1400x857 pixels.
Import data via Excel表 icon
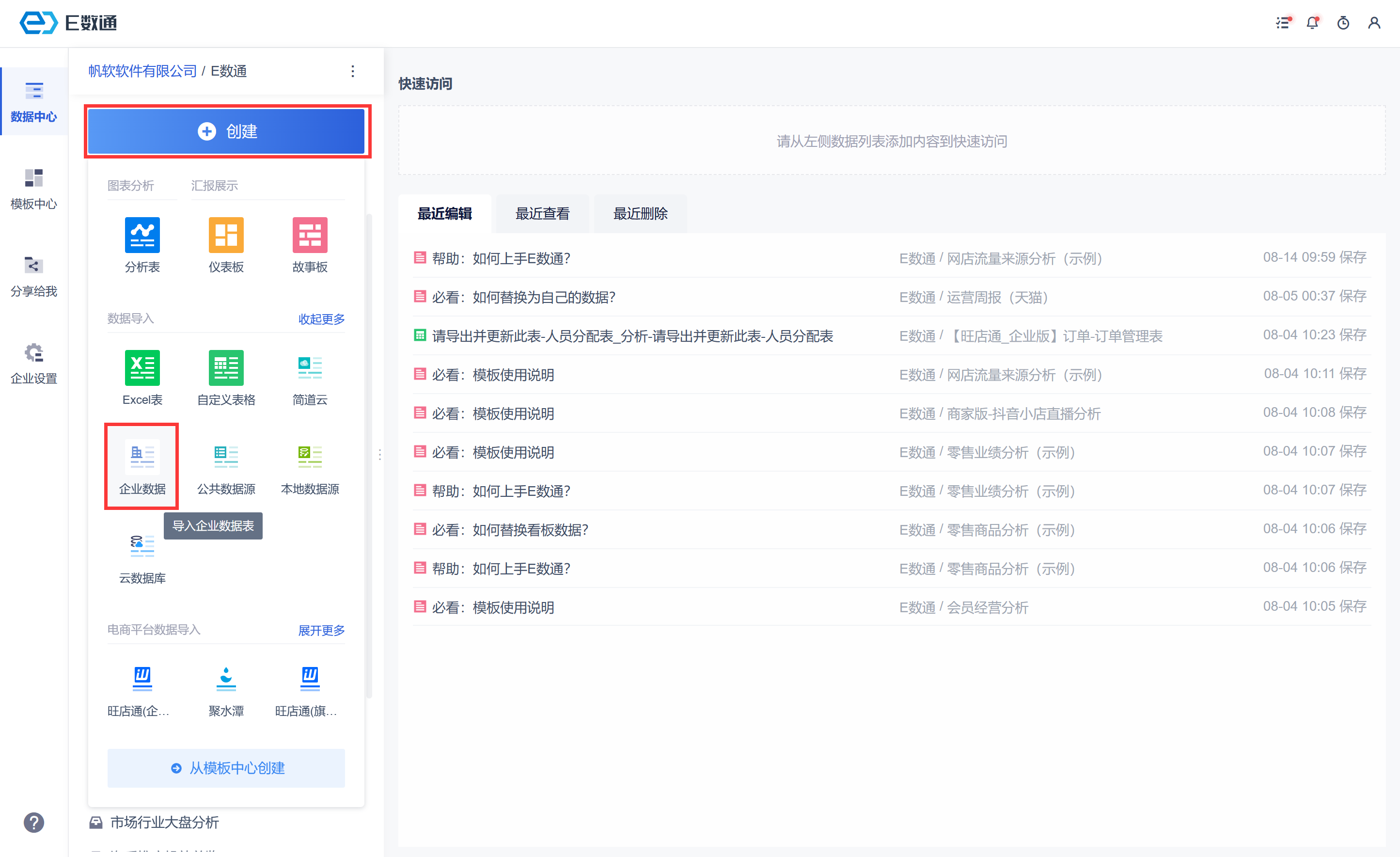click(x=142, y=368)
